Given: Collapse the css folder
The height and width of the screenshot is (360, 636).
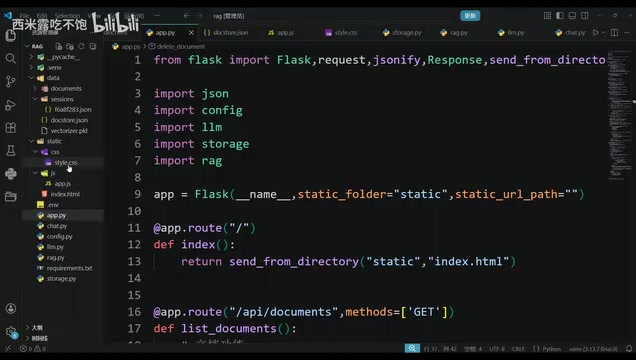Looking at the screenshot, I should (35, 152).
